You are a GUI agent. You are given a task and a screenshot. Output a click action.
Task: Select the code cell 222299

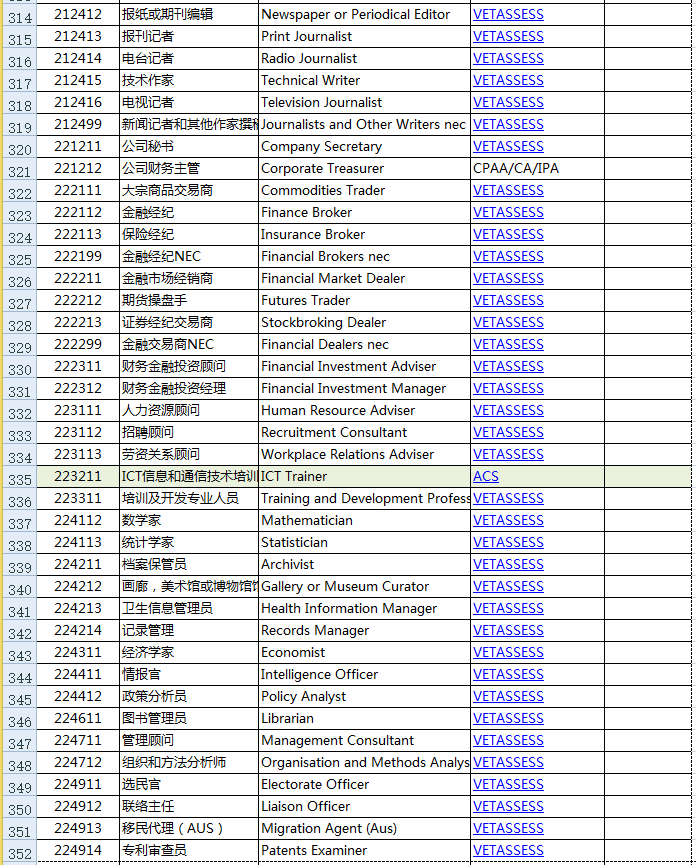coord(78,345)
